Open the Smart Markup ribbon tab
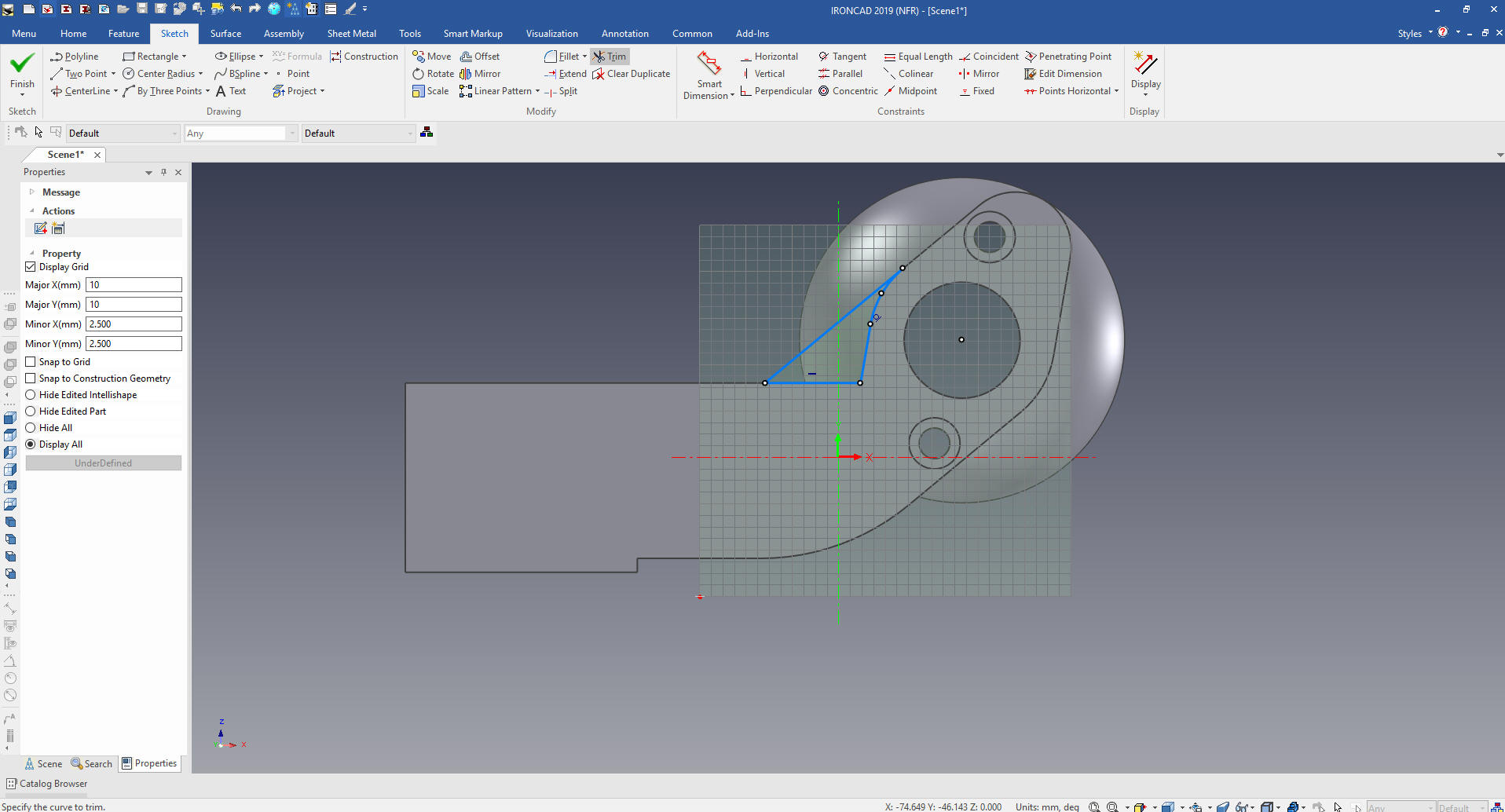Viewport: 1505px width, 812px height. coord(472,34)
